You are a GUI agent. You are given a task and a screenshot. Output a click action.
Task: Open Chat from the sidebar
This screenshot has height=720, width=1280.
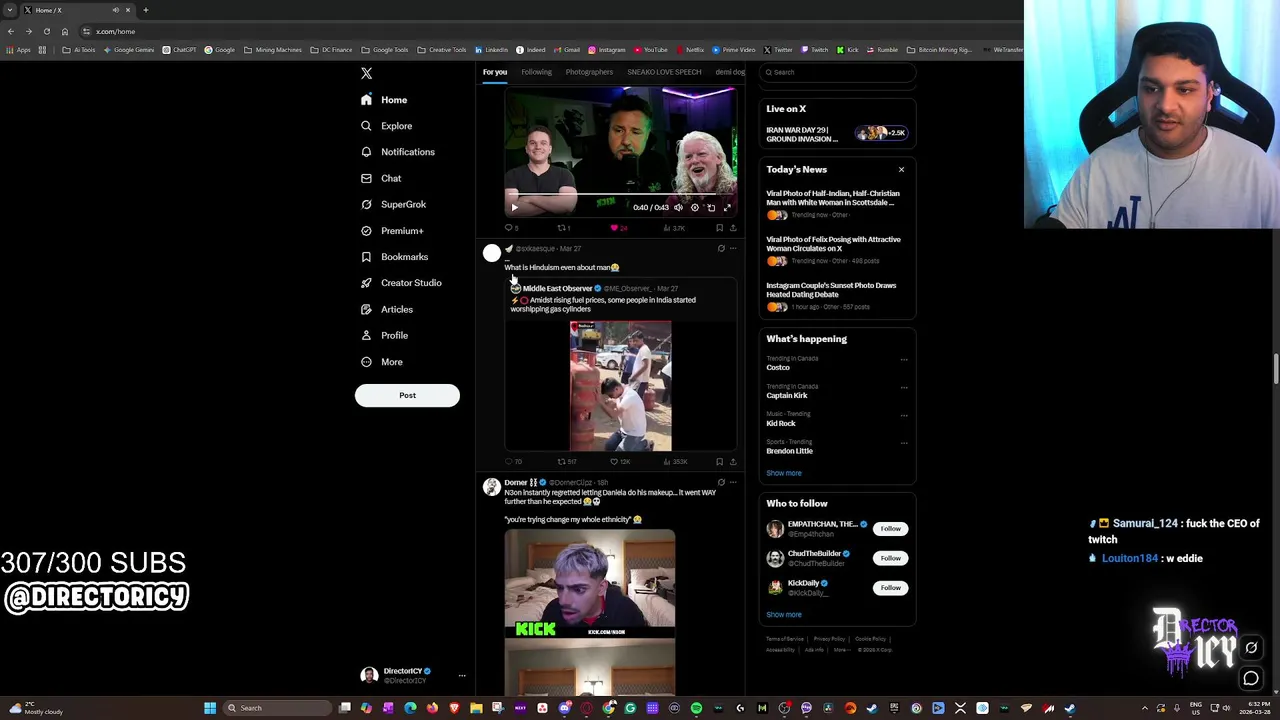381,178
